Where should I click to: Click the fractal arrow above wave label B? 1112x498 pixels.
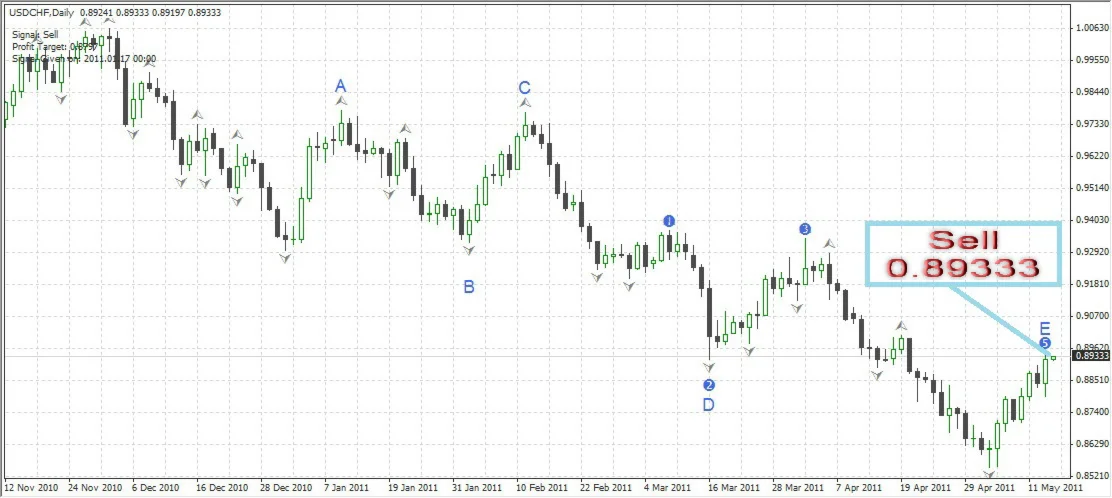pos(468,250)
